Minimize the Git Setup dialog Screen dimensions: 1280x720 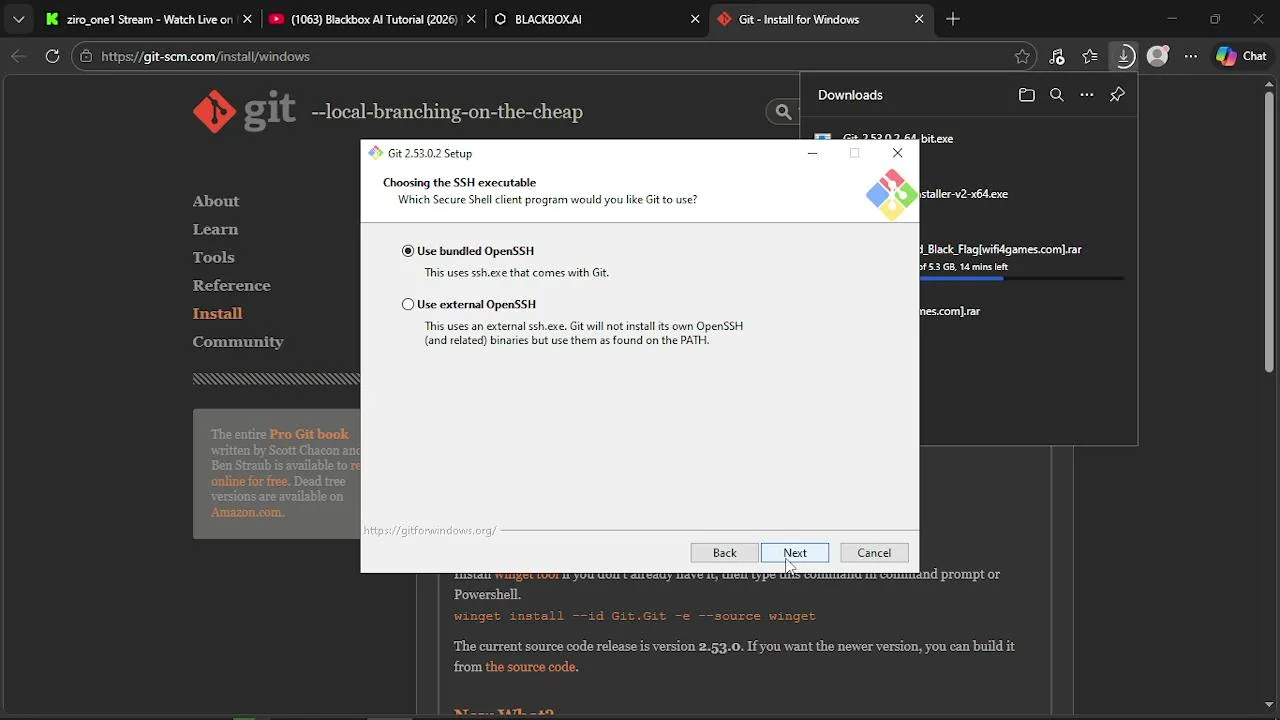(x=812, y=153)
